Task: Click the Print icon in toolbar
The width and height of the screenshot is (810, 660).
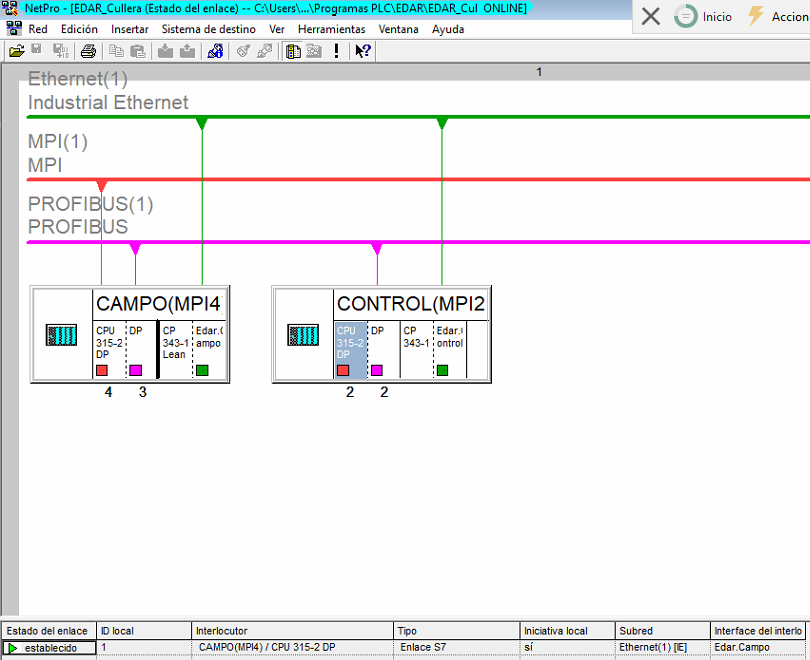Action: pos(88,51)
